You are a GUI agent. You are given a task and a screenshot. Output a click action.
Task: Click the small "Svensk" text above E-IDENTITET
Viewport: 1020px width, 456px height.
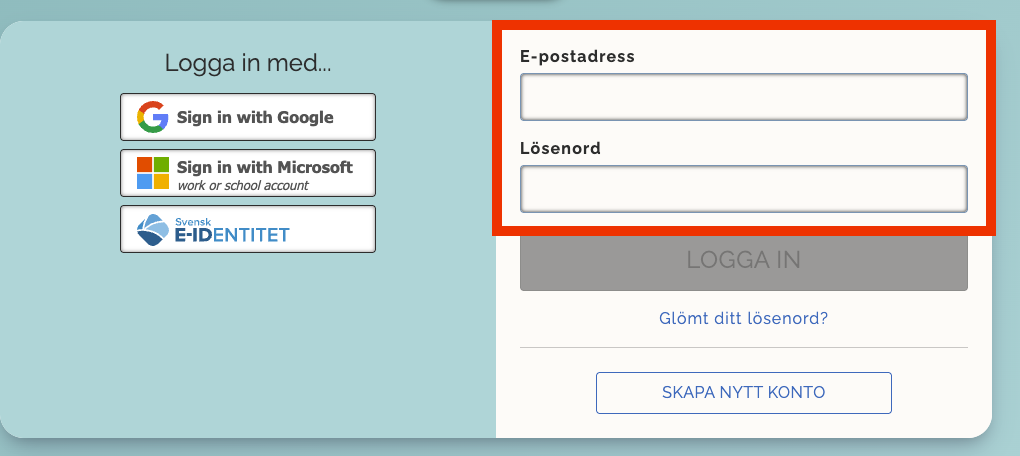[190, 220]
